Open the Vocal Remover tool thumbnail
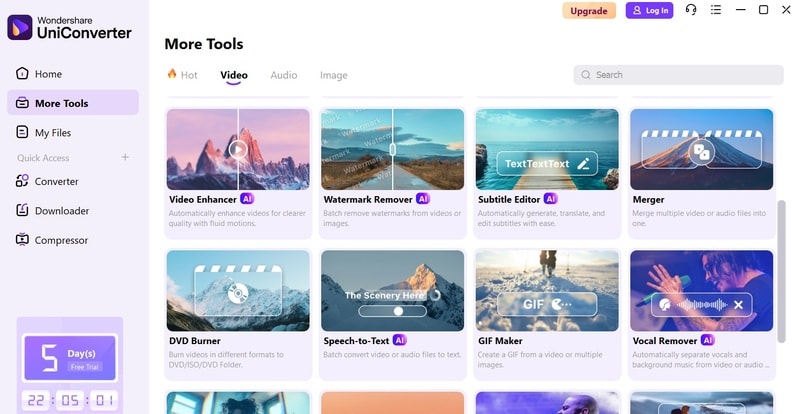This screenshot has width=800, height=414. (x=702, y=290)
